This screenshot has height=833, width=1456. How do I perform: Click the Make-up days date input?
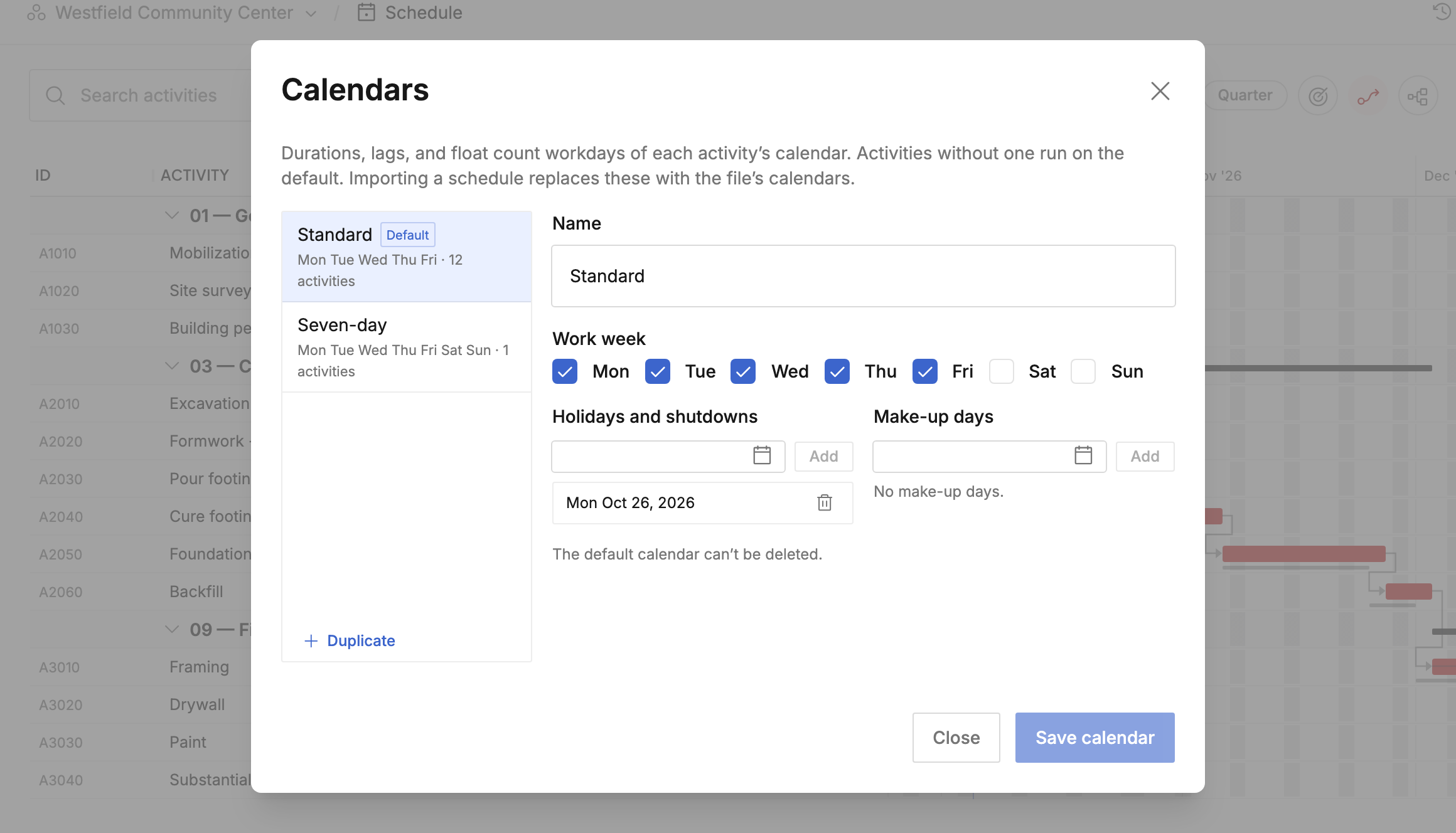click(x=990, y=456)
